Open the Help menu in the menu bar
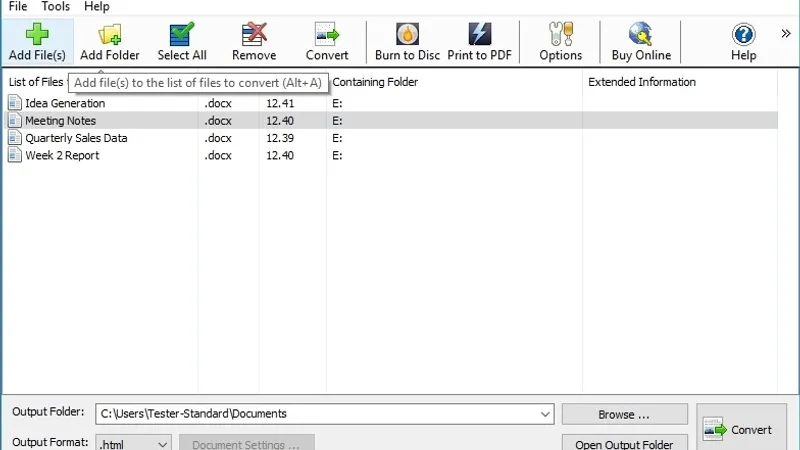800x450 pixels. [96, 6]
